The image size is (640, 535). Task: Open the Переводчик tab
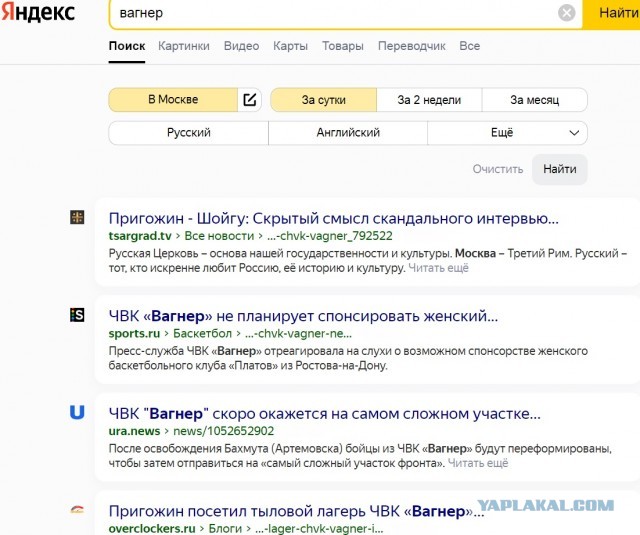coord(411,46)
